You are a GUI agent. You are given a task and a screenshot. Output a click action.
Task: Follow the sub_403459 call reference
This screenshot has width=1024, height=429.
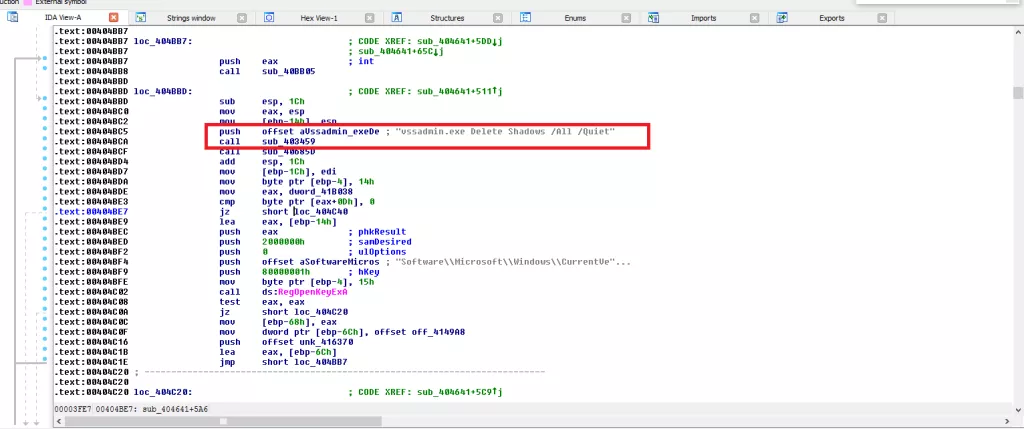(281, 142)
